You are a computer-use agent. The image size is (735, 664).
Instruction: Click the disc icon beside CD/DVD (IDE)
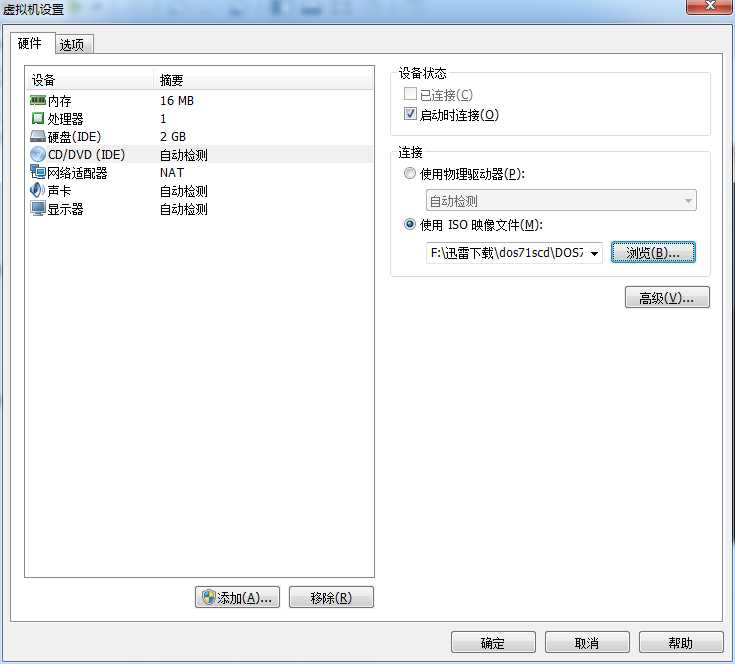coord(38,154)
